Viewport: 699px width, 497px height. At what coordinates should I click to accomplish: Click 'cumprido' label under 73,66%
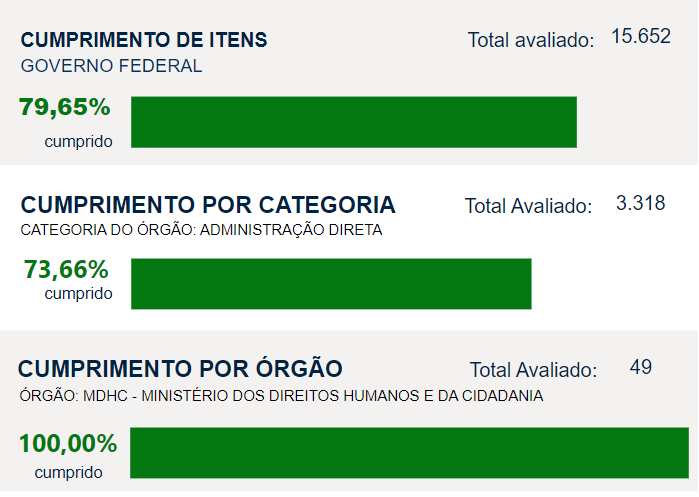coord(78,293)
